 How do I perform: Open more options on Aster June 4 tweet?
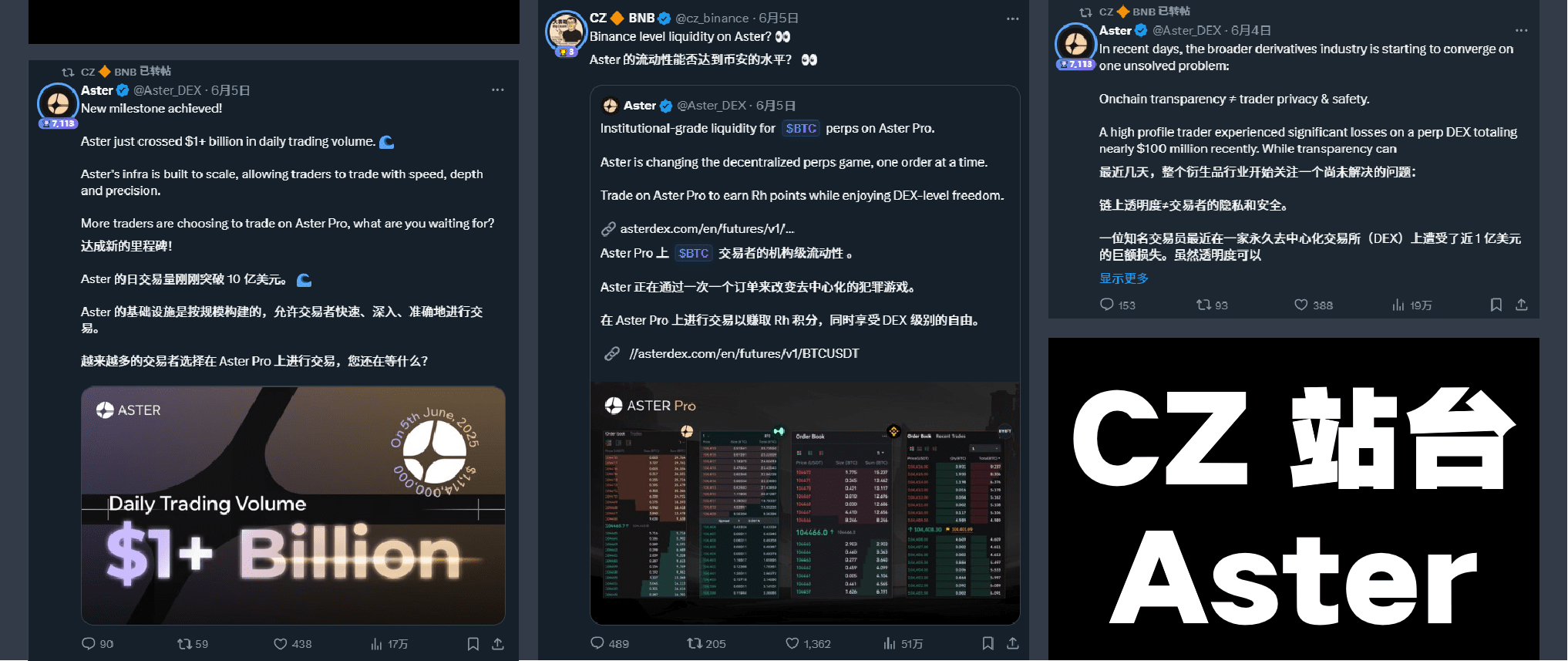[x=1521, y=31]
